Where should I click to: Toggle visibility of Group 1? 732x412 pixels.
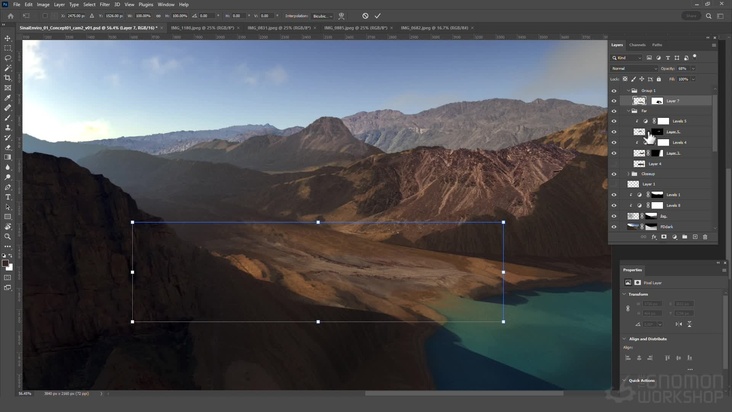click(x=614, y=90)
